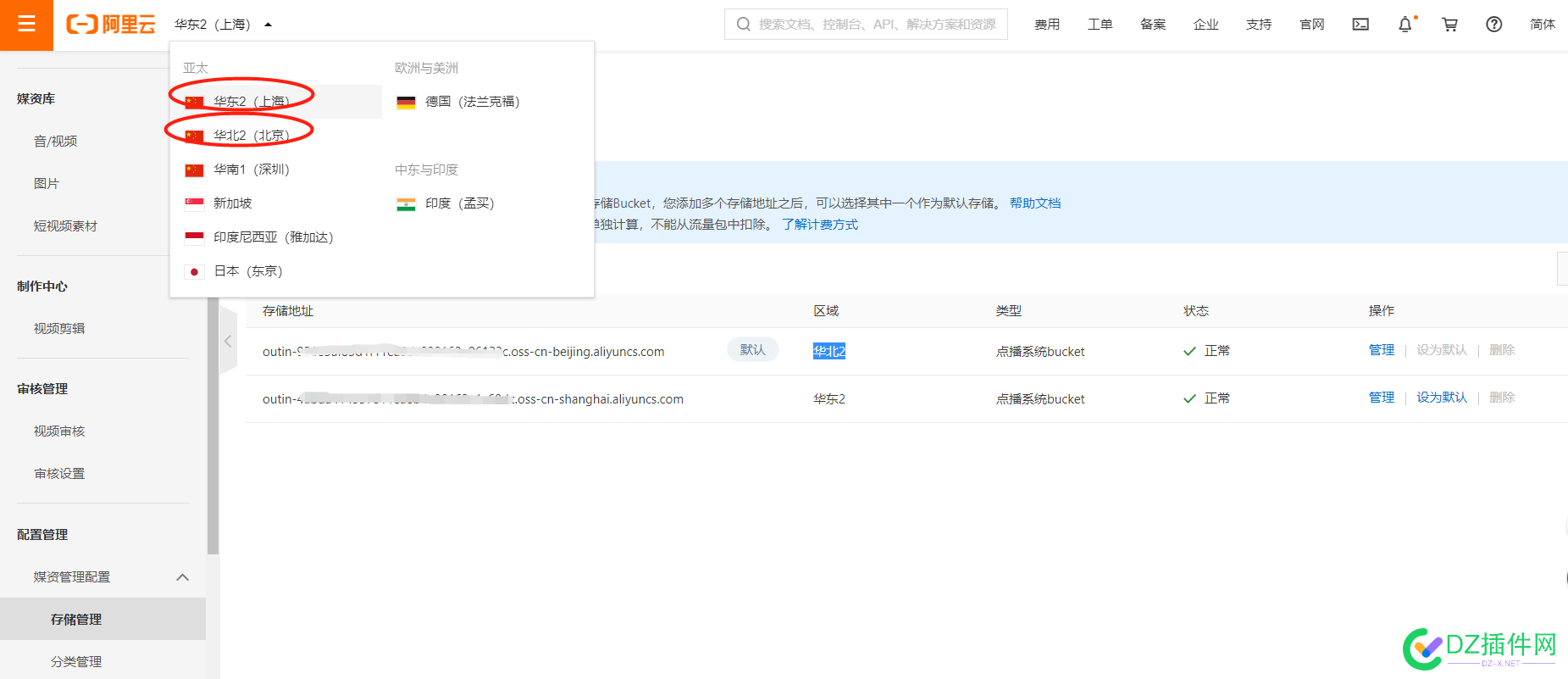1568x679 pixels.
Task: Switch language via 简体
Action: point(1542,25)
